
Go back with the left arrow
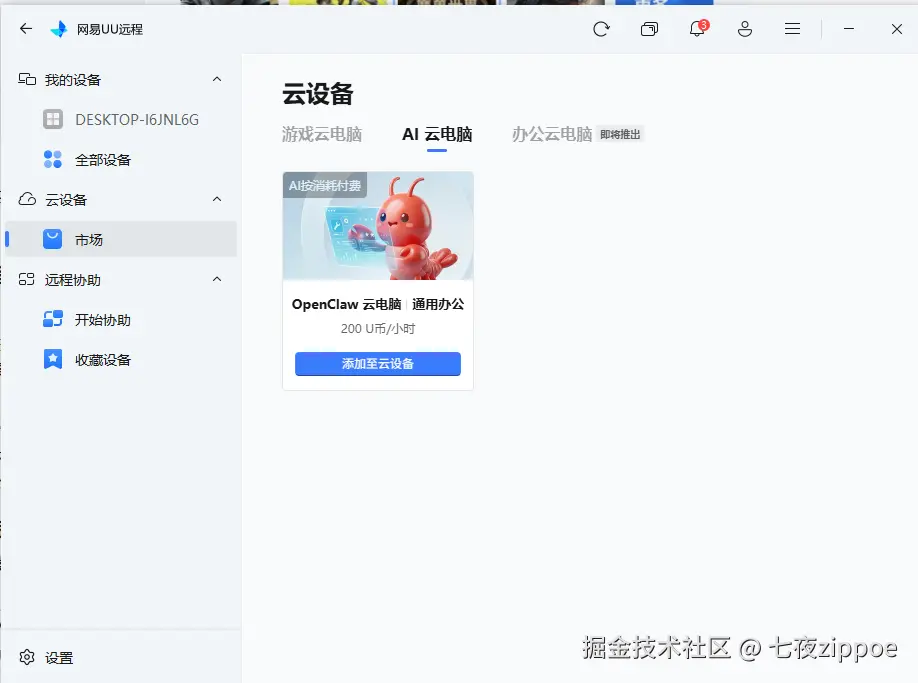(x=26, y=29)
